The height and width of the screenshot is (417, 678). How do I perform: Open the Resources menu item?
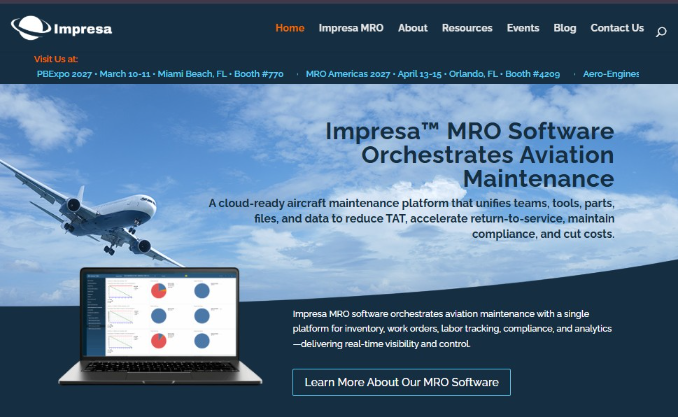point(467,28)
